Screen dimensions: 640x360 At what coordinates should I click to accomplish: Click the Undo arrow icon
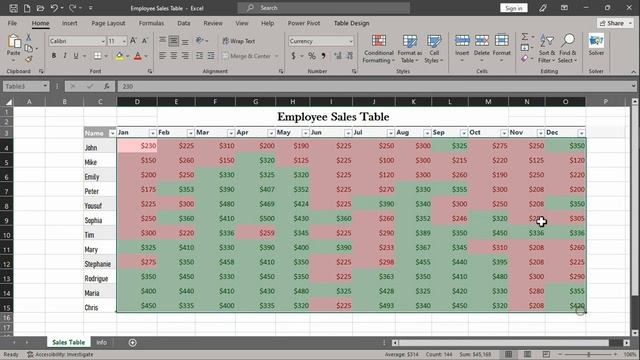pyautogui.click(x=54, y=8)
